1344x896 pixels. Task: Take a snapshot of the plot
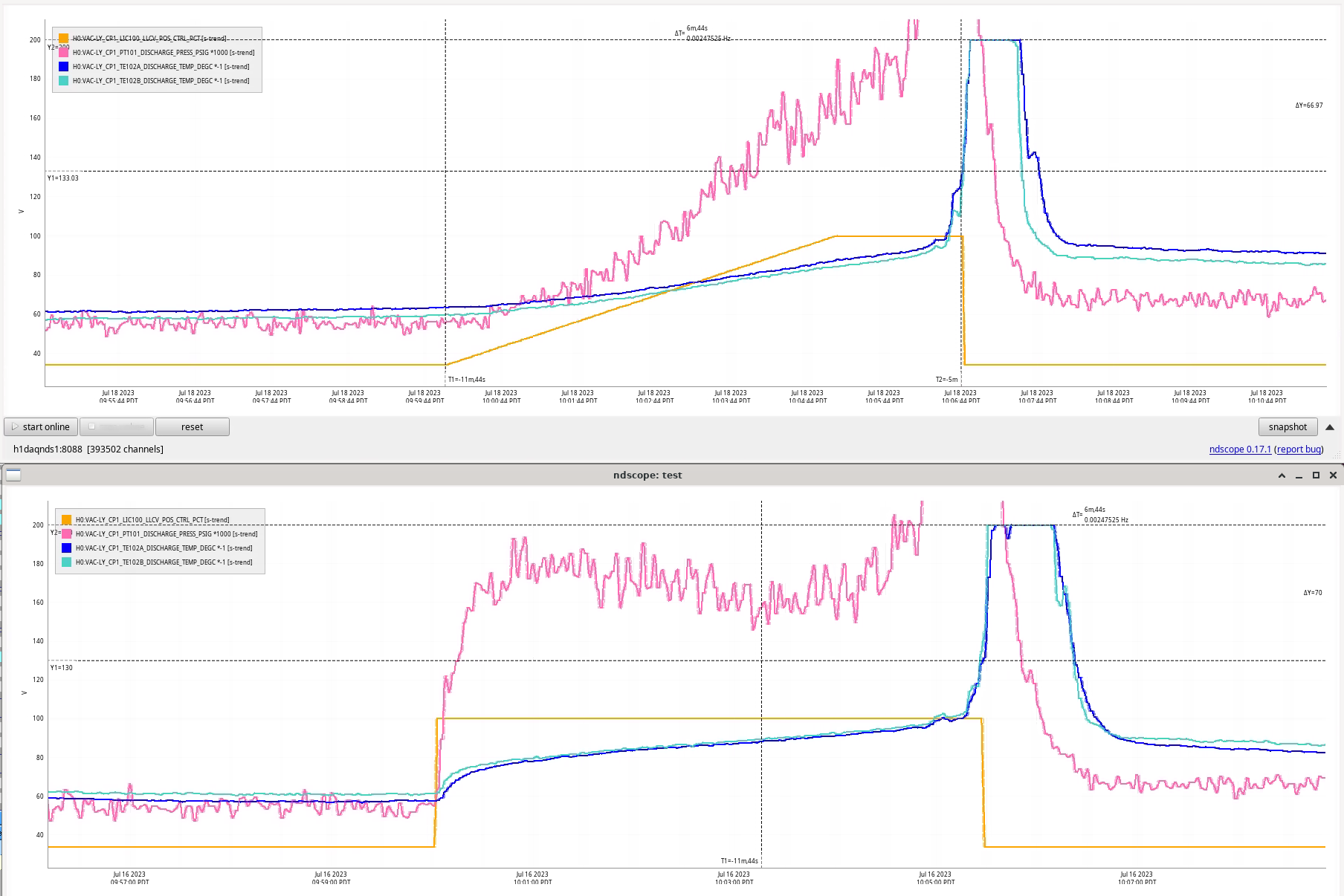tap(1288, 427)
